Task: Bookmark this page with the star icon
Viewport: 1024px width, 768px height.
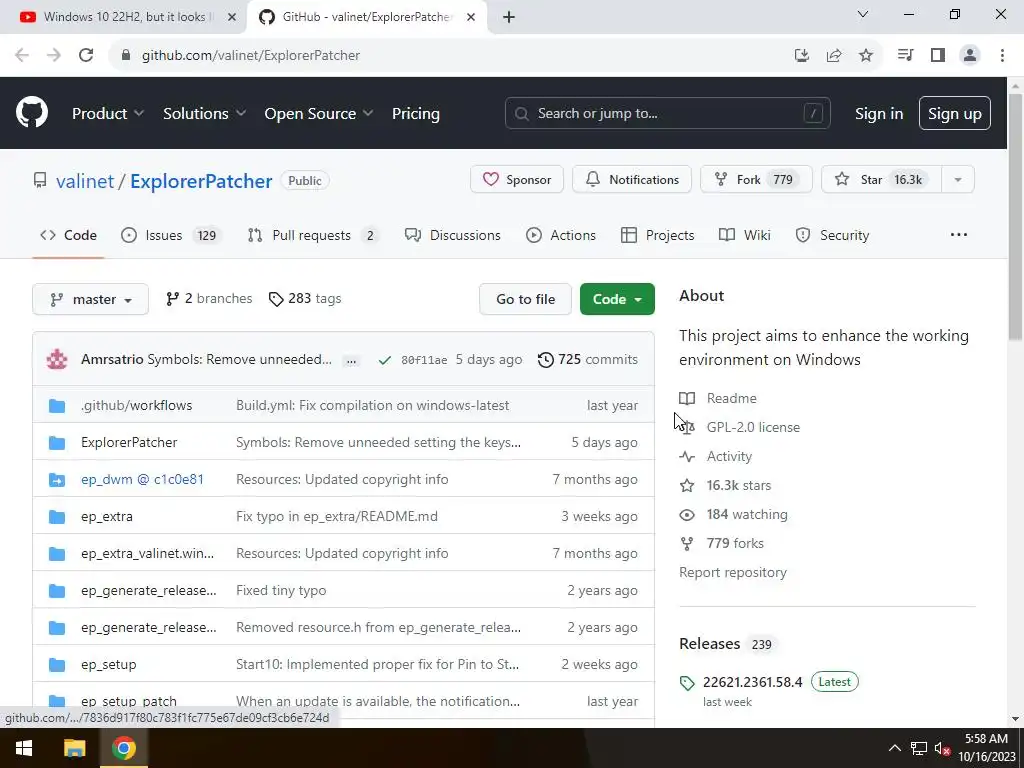Action: pos(866,56)
